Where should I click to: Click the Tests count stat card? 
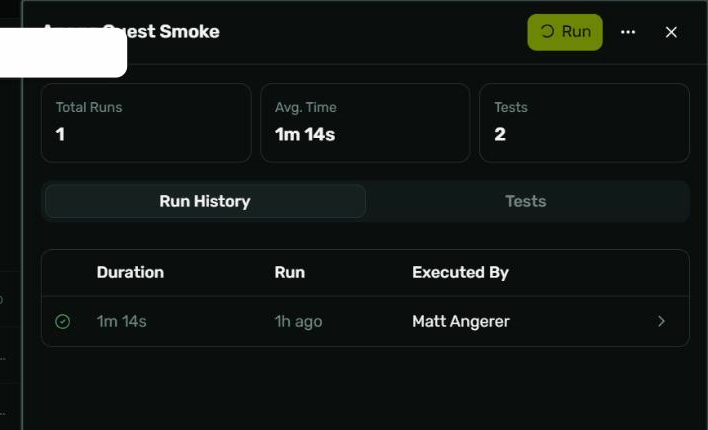(584, 123)
